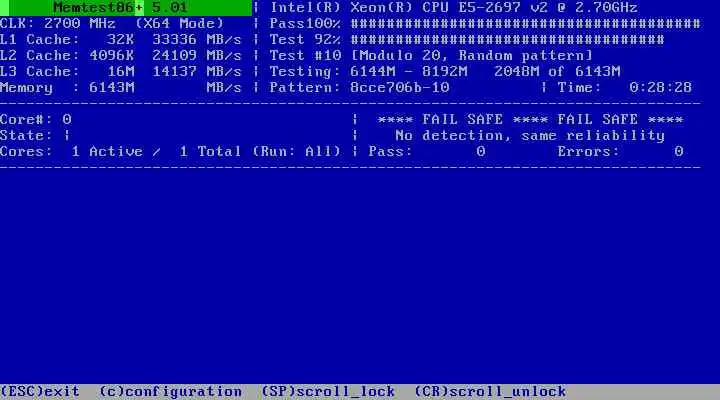Click the Test #10 Modulo 20 description

[x=431, y=56]
